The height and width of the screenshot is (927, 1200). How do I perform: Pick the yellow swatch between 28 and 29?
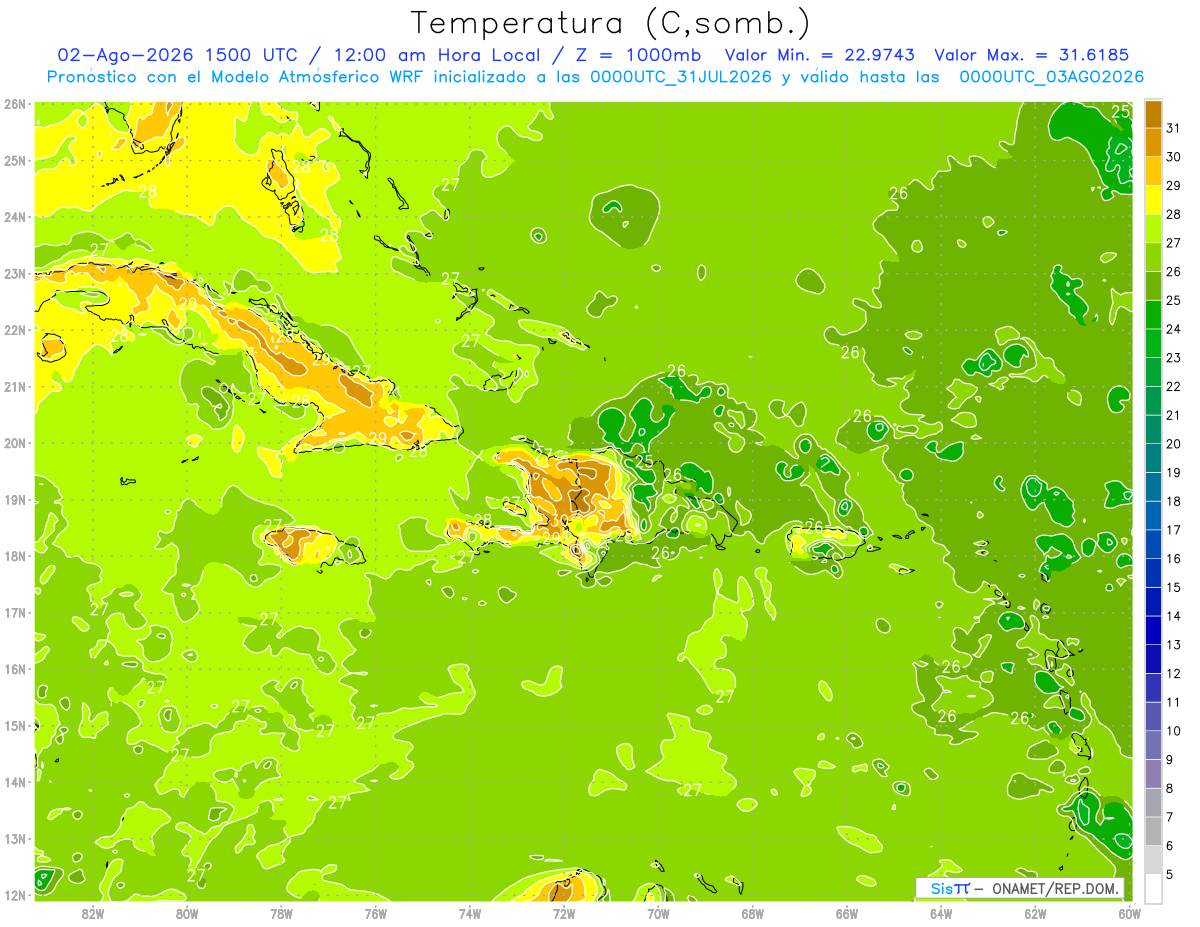[x=1154, y=200]
